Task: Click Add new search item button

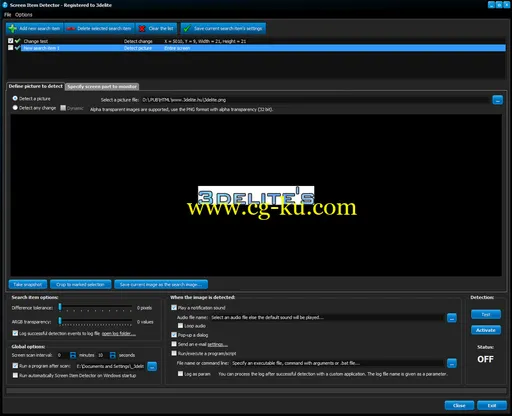Action: pos(34,28)
